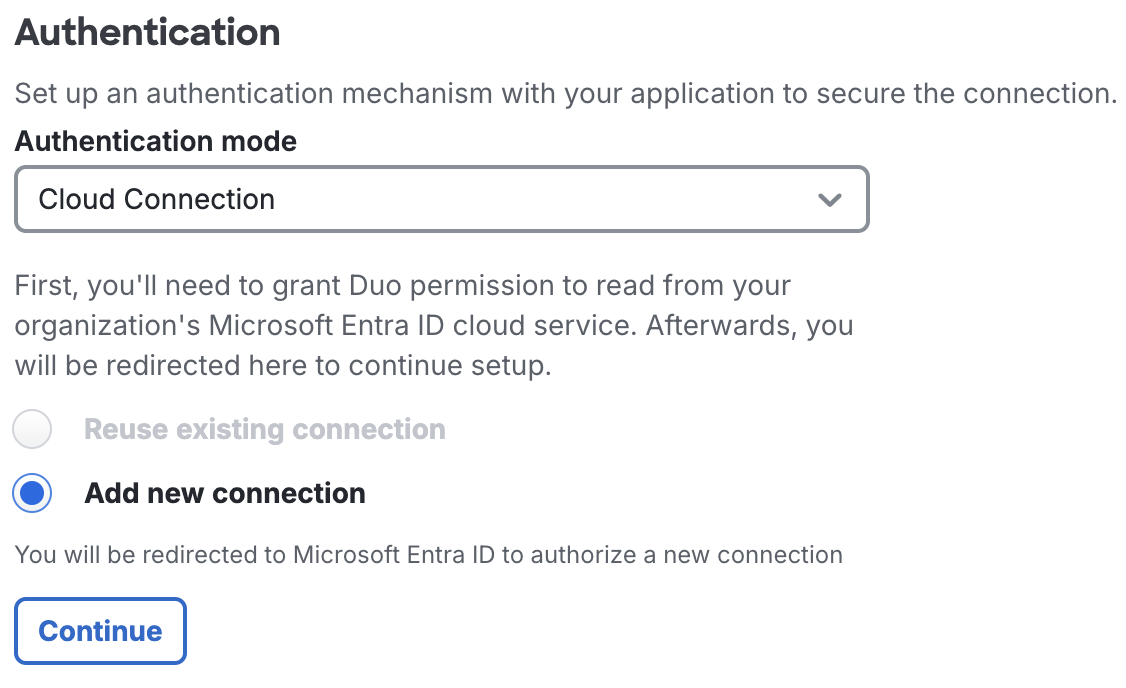The image size is (1126, 688).
Task: Click the disabled radio circle above Add new connection
Action: [31, 429]
